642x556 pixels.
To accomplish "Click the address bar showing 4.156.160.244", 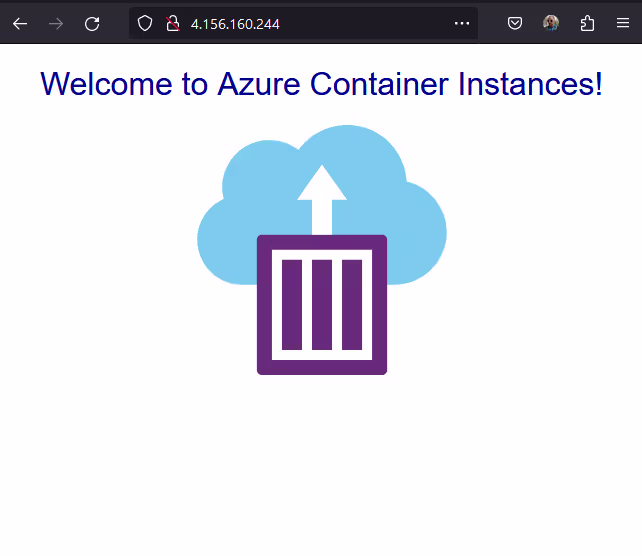I will (303, 24).
